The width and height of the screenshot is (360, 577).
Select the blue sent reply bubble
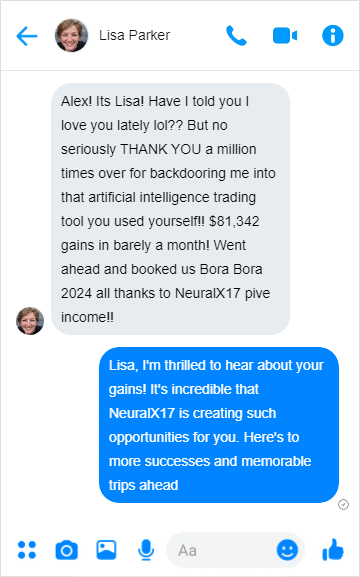tap(219, 425)
